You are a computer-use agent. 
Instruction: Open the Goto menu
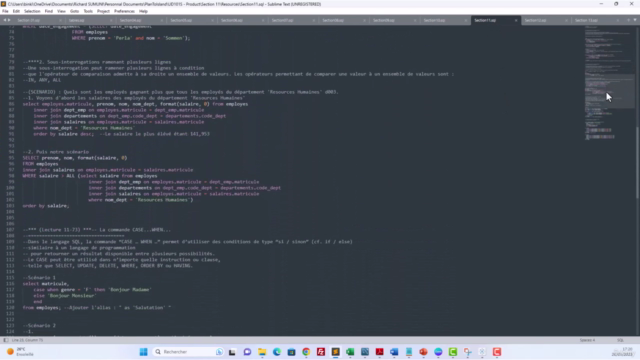(74, 11)
